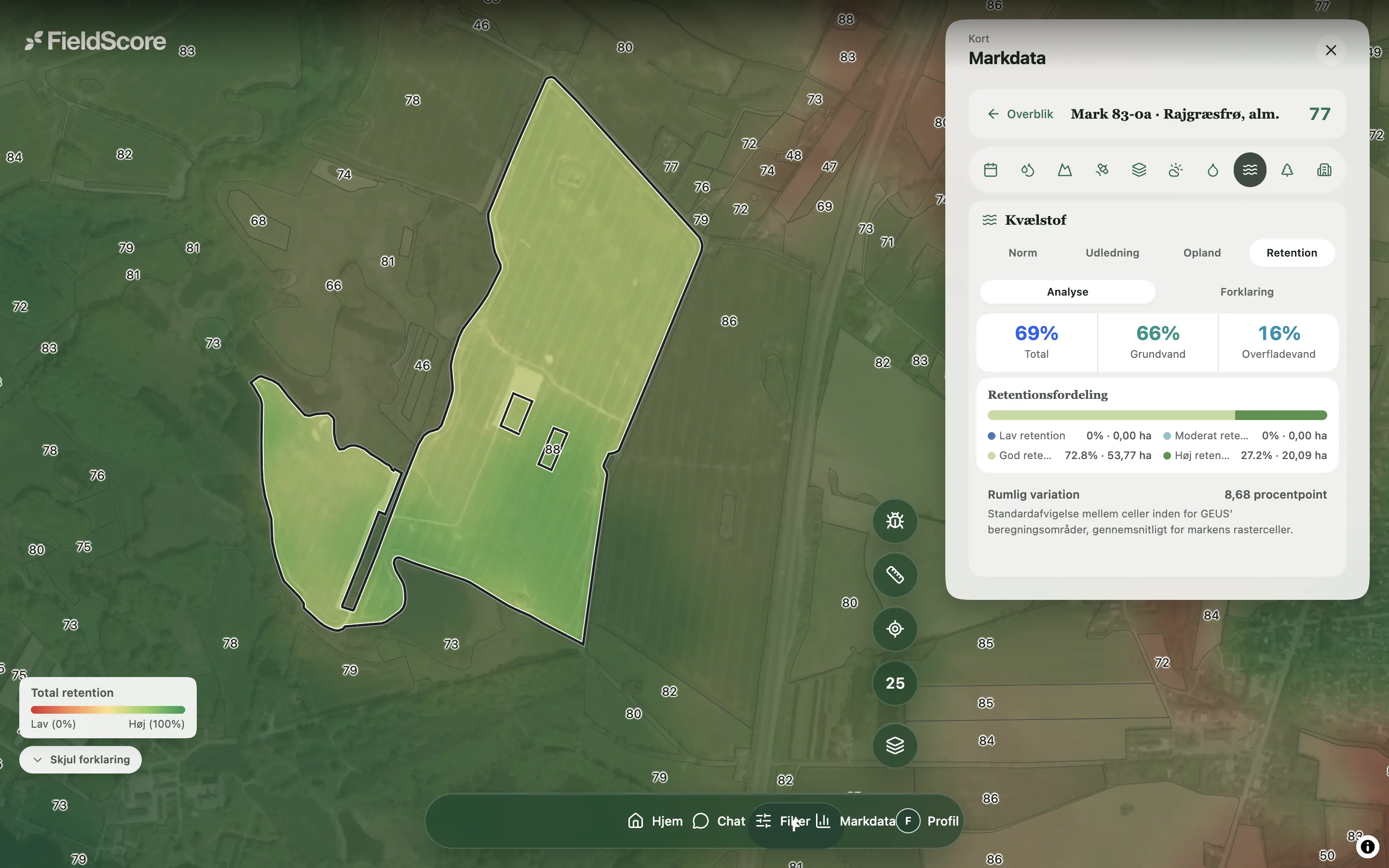Click the Retentionsfordeling distribution bar
1389x868 pixels.
coord(1157,415)
